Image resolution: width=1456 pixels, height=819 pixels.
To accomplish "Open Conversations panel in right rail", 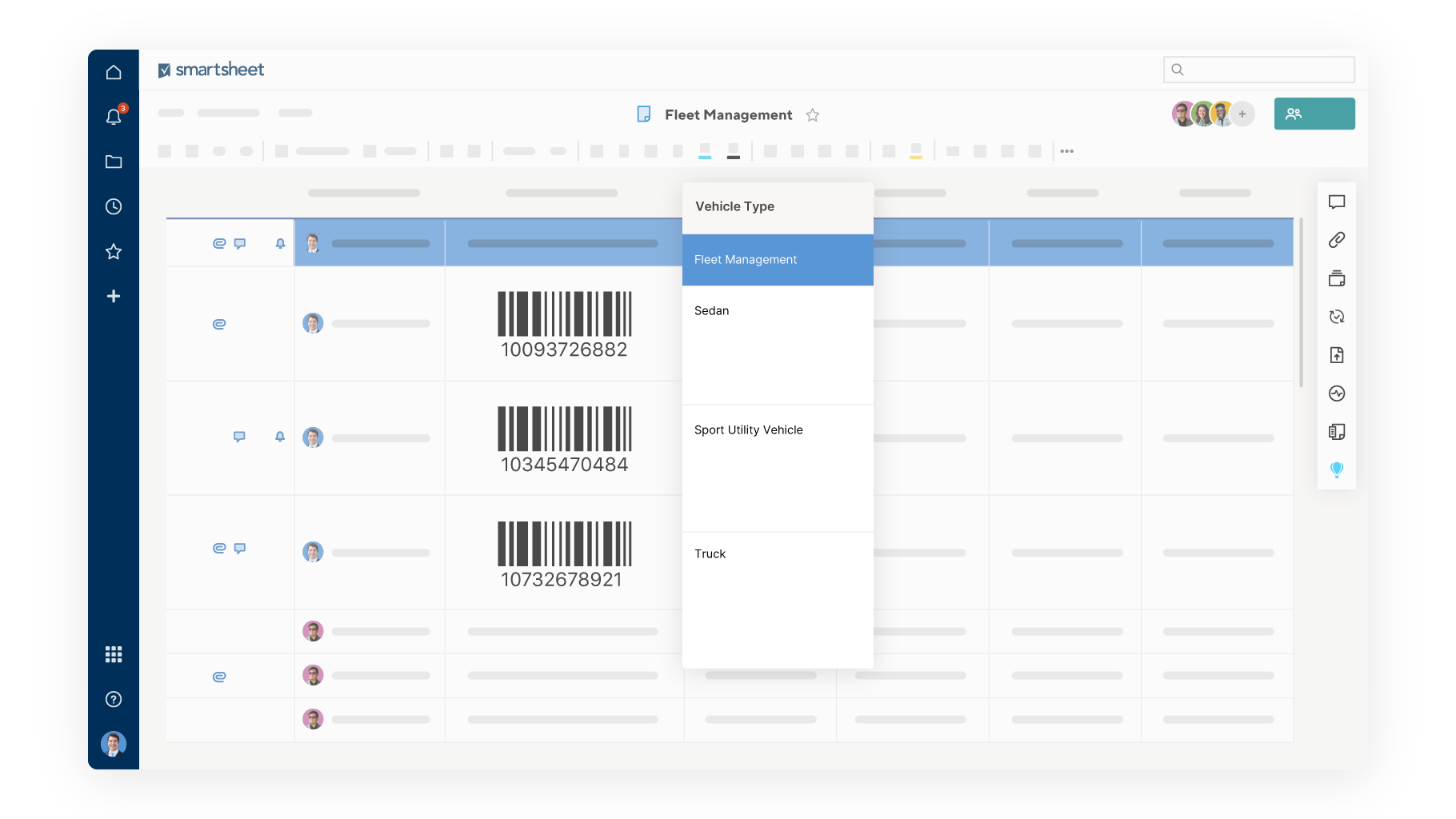I will (1336, 202).
